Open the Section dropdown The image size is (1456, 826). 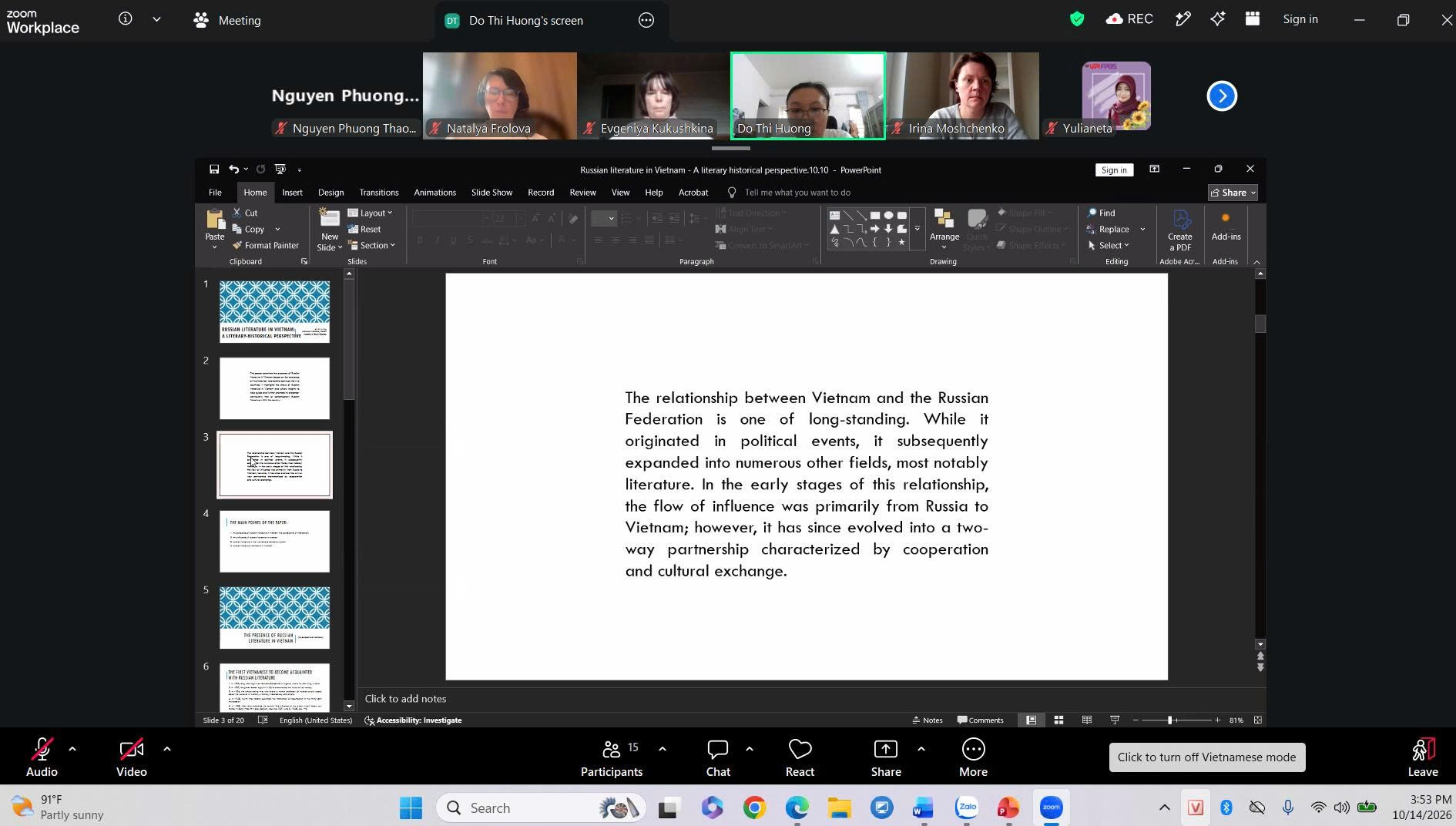pos(372,246)
